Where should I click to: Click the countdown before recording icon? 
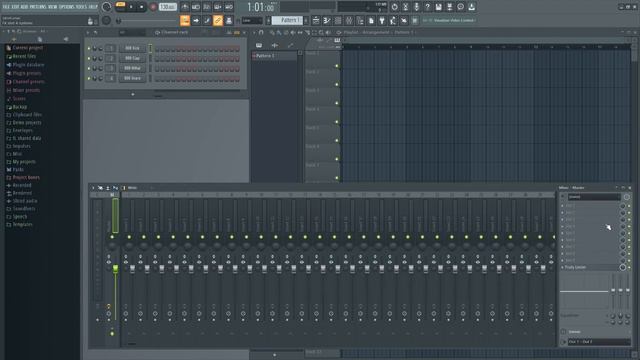click(207, 7)
